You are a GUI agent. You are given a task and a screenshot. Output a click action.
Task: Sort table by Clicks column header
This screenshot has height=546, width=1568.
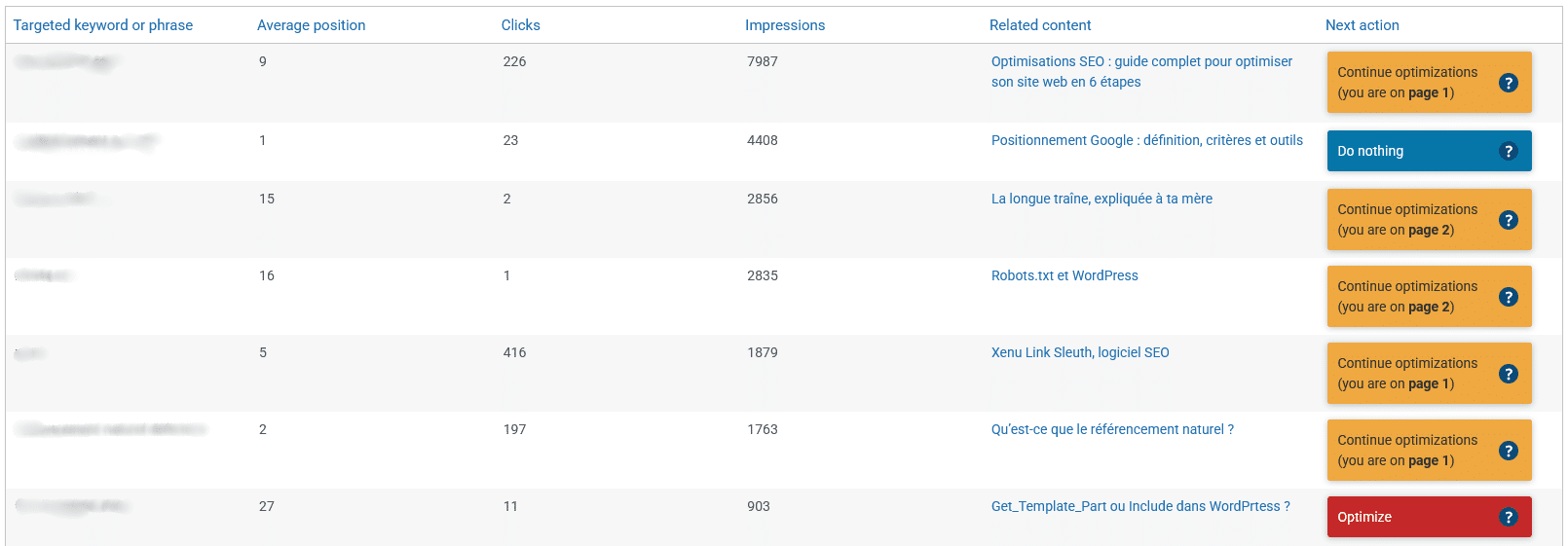coord(521,25)
